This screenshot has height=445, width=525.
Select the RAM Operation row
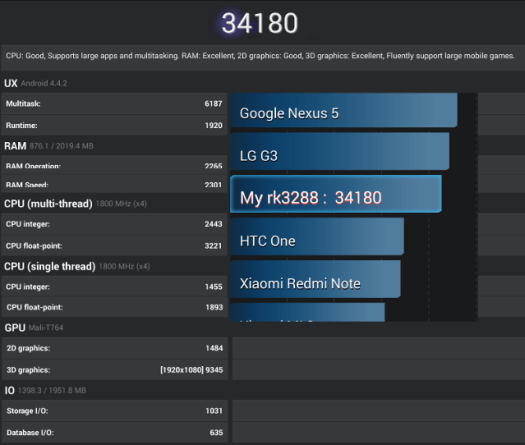tap(114, 165)
